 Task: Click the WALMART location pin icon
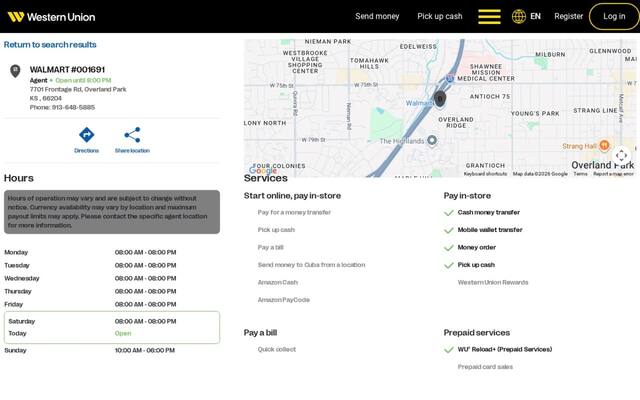pyautogui.click(x=15, y=71)
